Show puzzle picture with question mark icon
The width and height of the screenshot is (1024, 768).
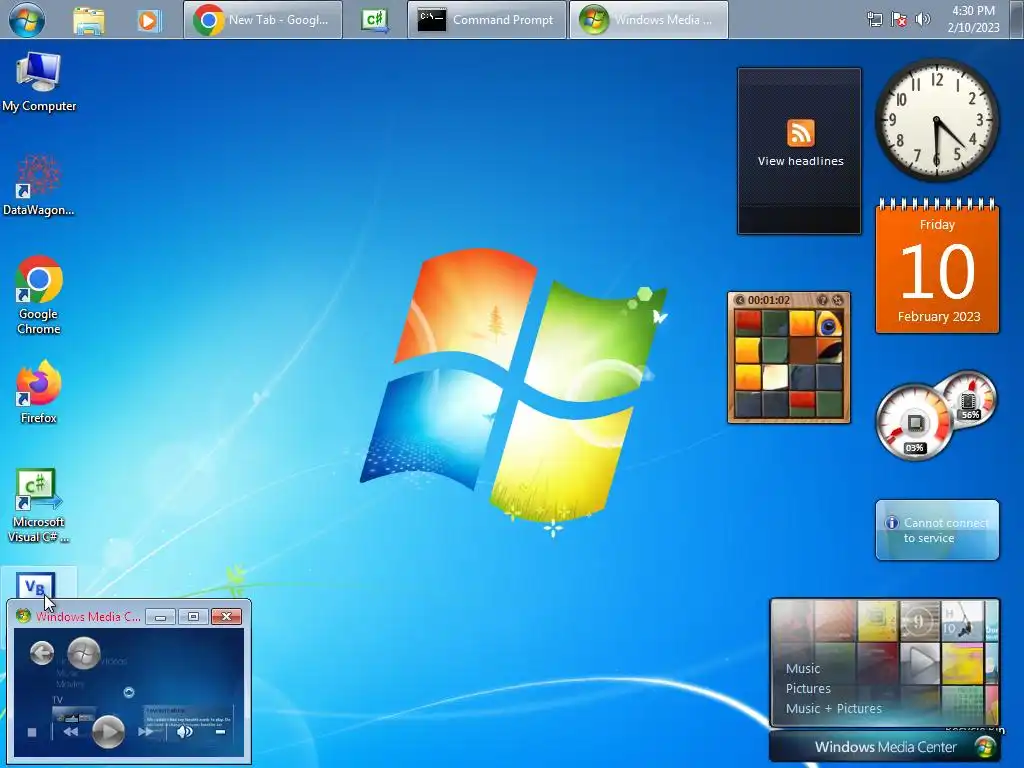[823, 300]
